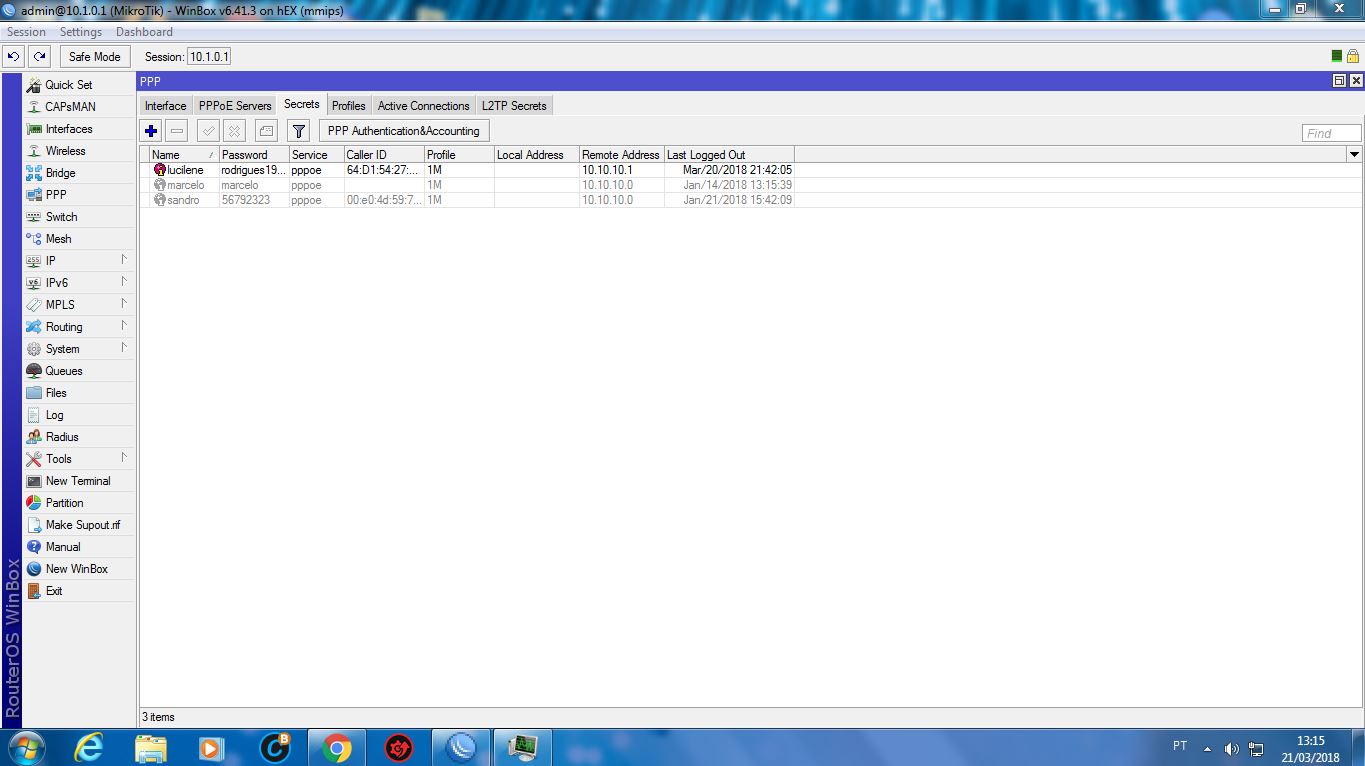Expand the IPv6 submenu
The image size is (1365, 766).
pos(79,283)
